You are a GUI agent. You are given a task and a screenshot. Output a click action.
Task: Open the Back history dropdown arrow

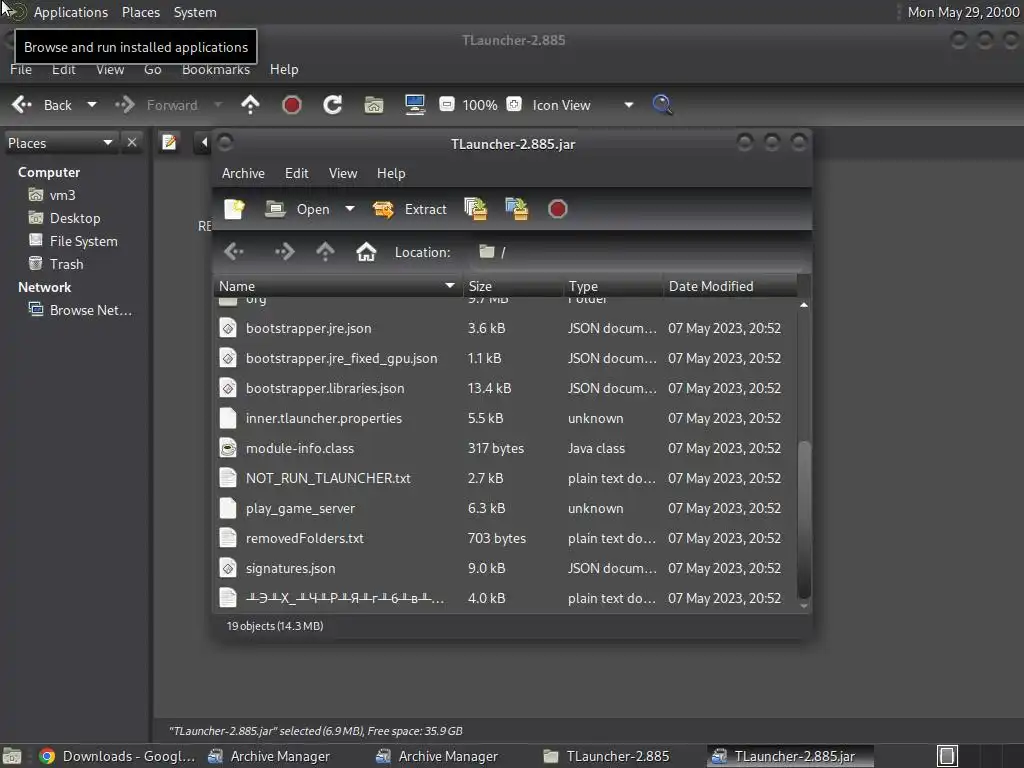click(91, 104)
